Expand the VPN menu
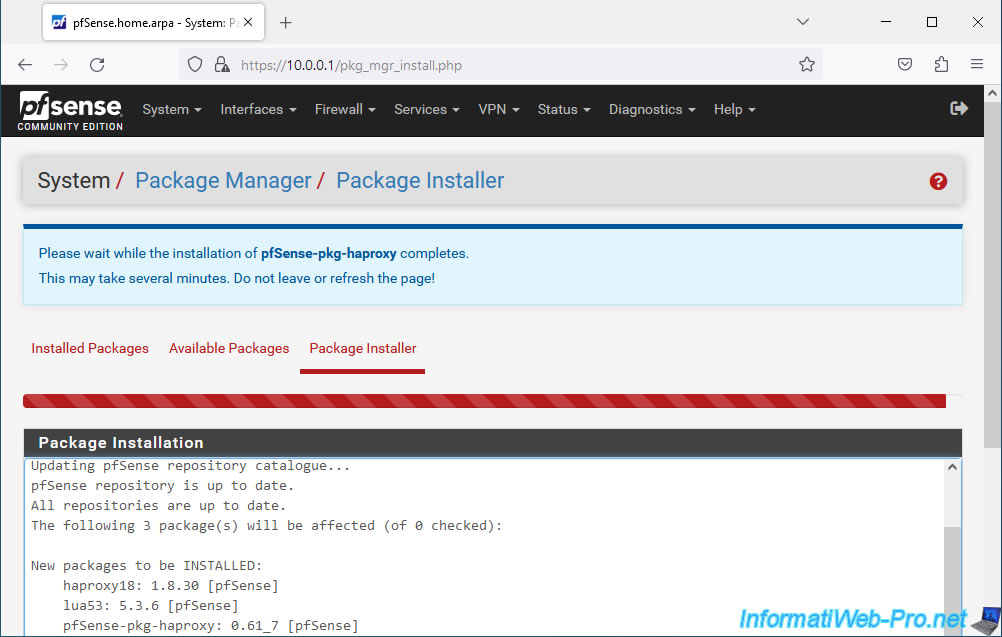The image size is (1002, 637). [498, 109]
